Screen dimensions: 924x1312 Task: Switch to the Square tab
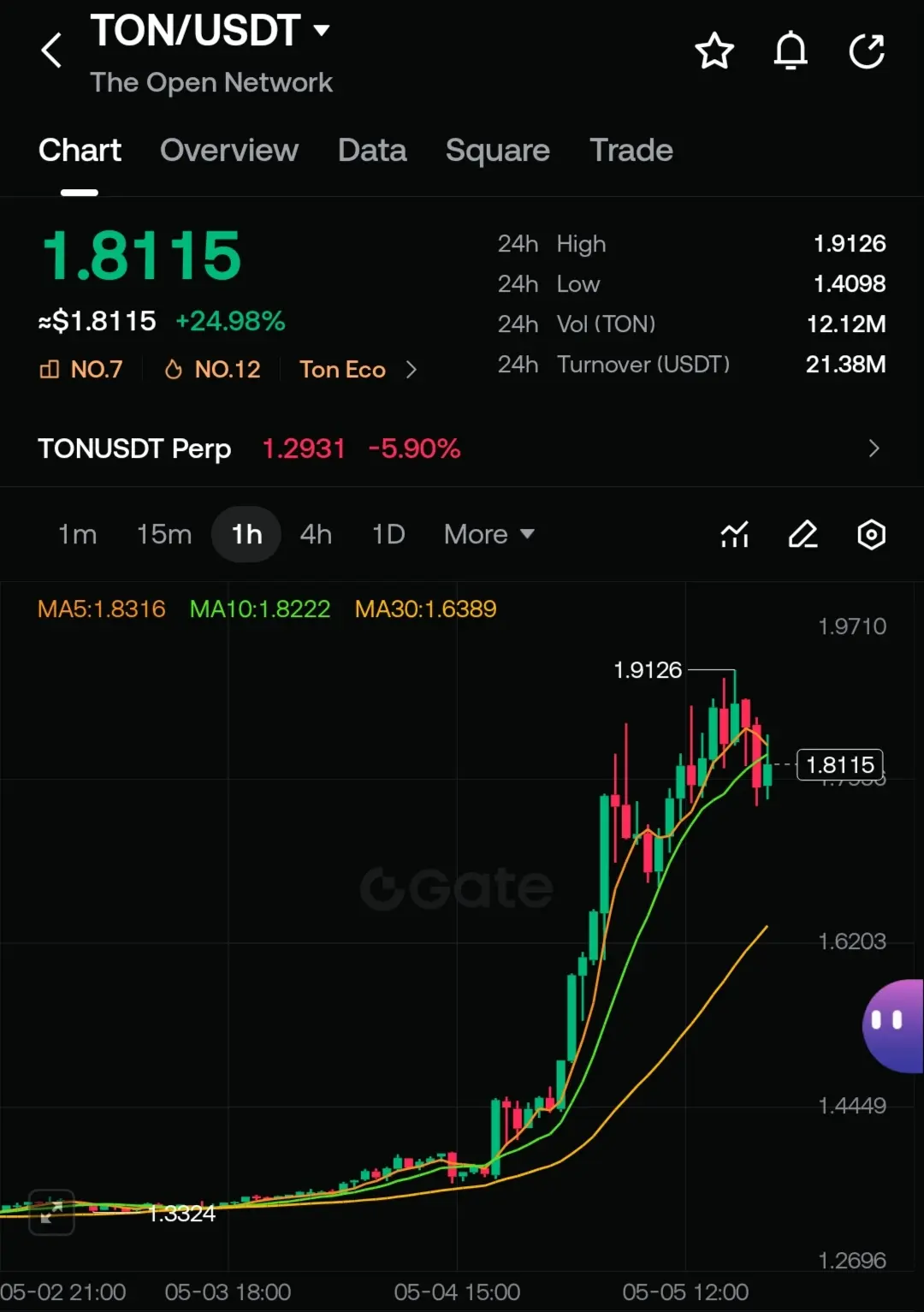tap(498, 151)
